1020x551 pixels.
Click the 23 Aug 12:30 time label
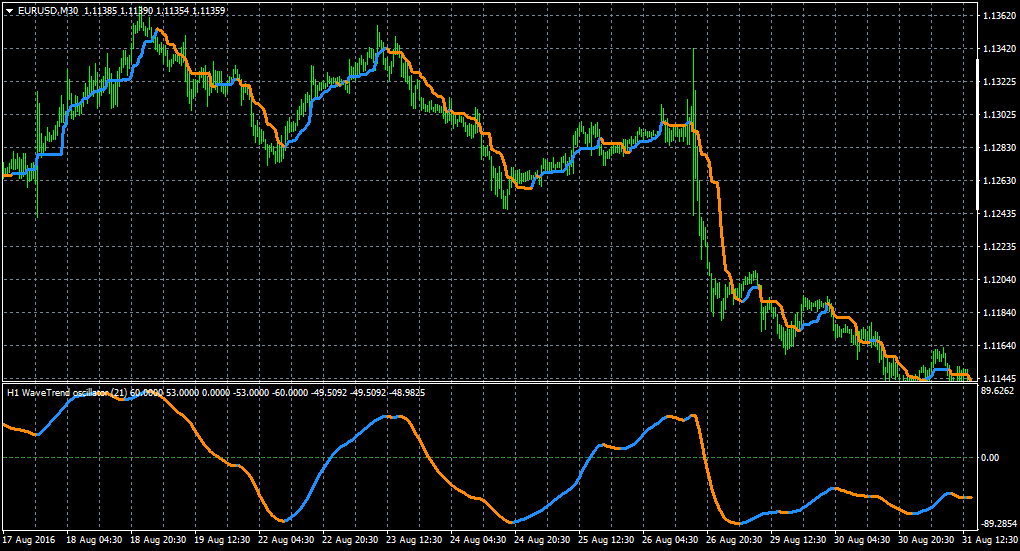tap(414, 540)
